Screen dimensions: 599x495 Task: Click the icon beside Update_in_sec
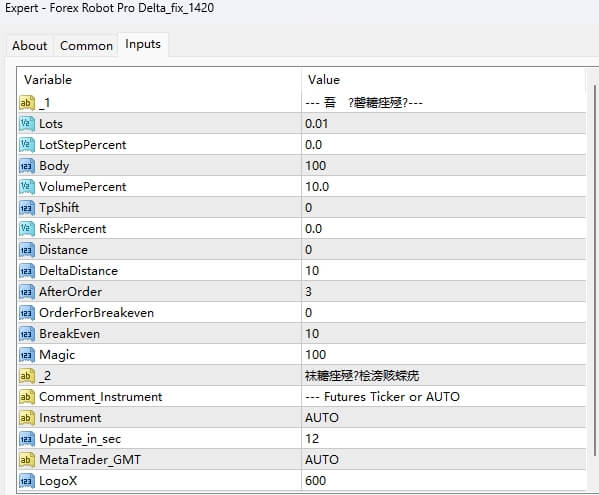(27, 439)
